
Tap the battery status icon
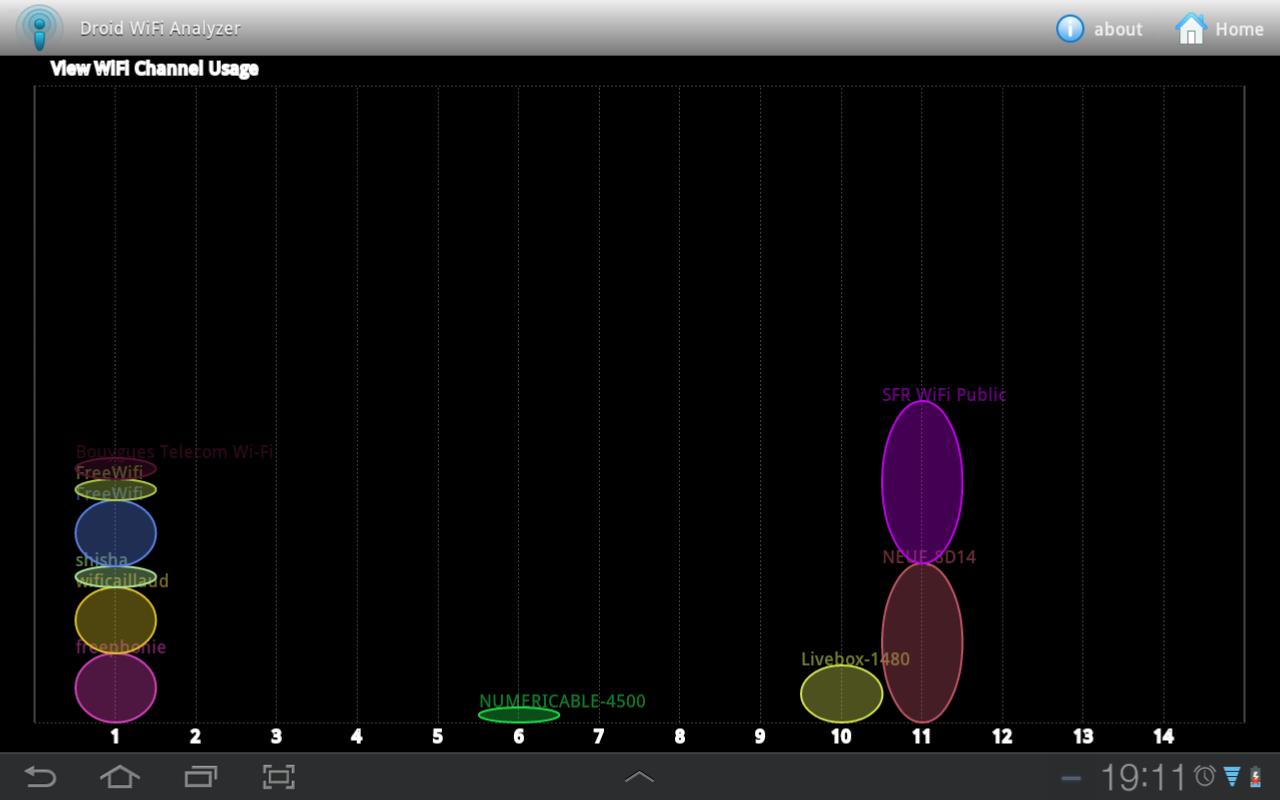pos(1256,777)
